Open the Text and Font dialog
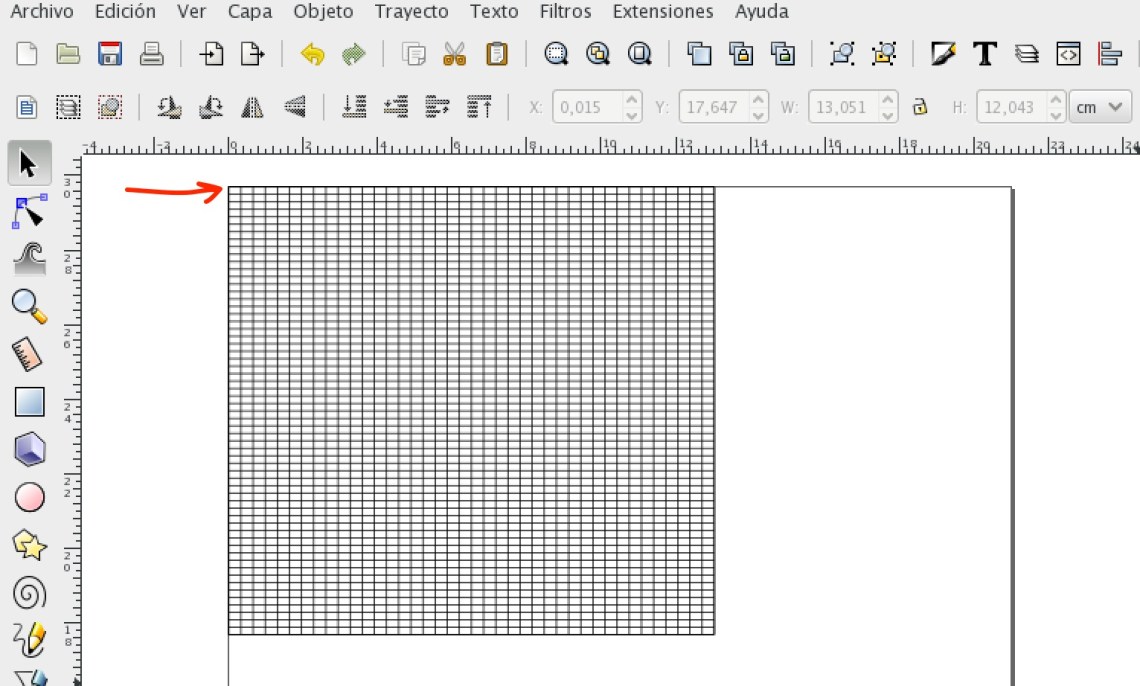The image size is (1140, 686). point(984,53)
